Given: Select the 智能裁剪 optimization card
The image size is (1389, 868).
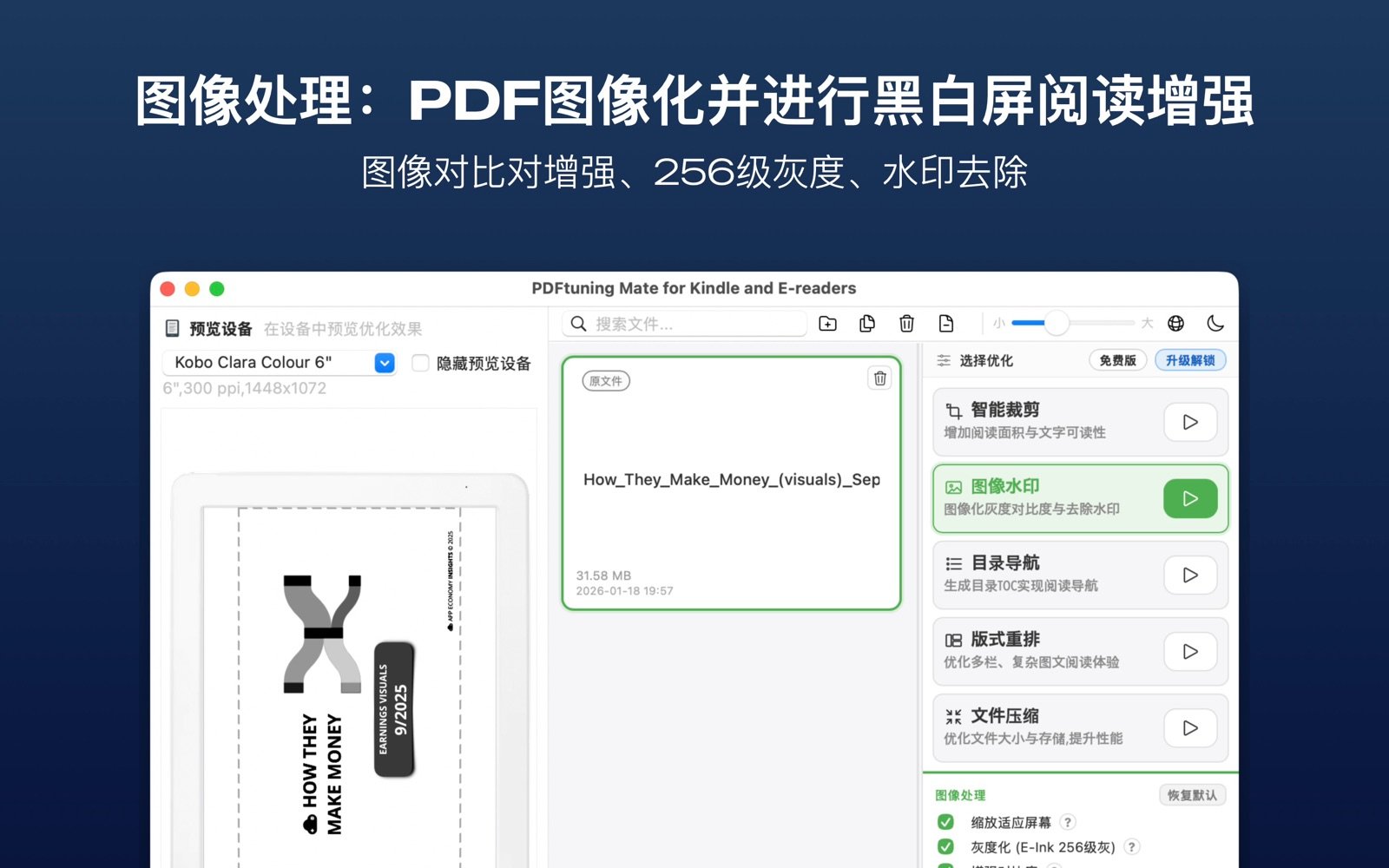Looking at the screenshot, I should [1080, 422].
